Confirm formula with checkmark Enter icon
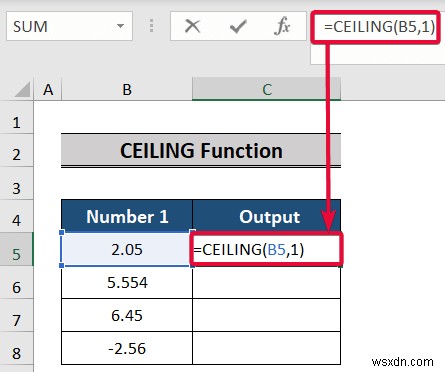445x372 pixels. coord(238,26)
